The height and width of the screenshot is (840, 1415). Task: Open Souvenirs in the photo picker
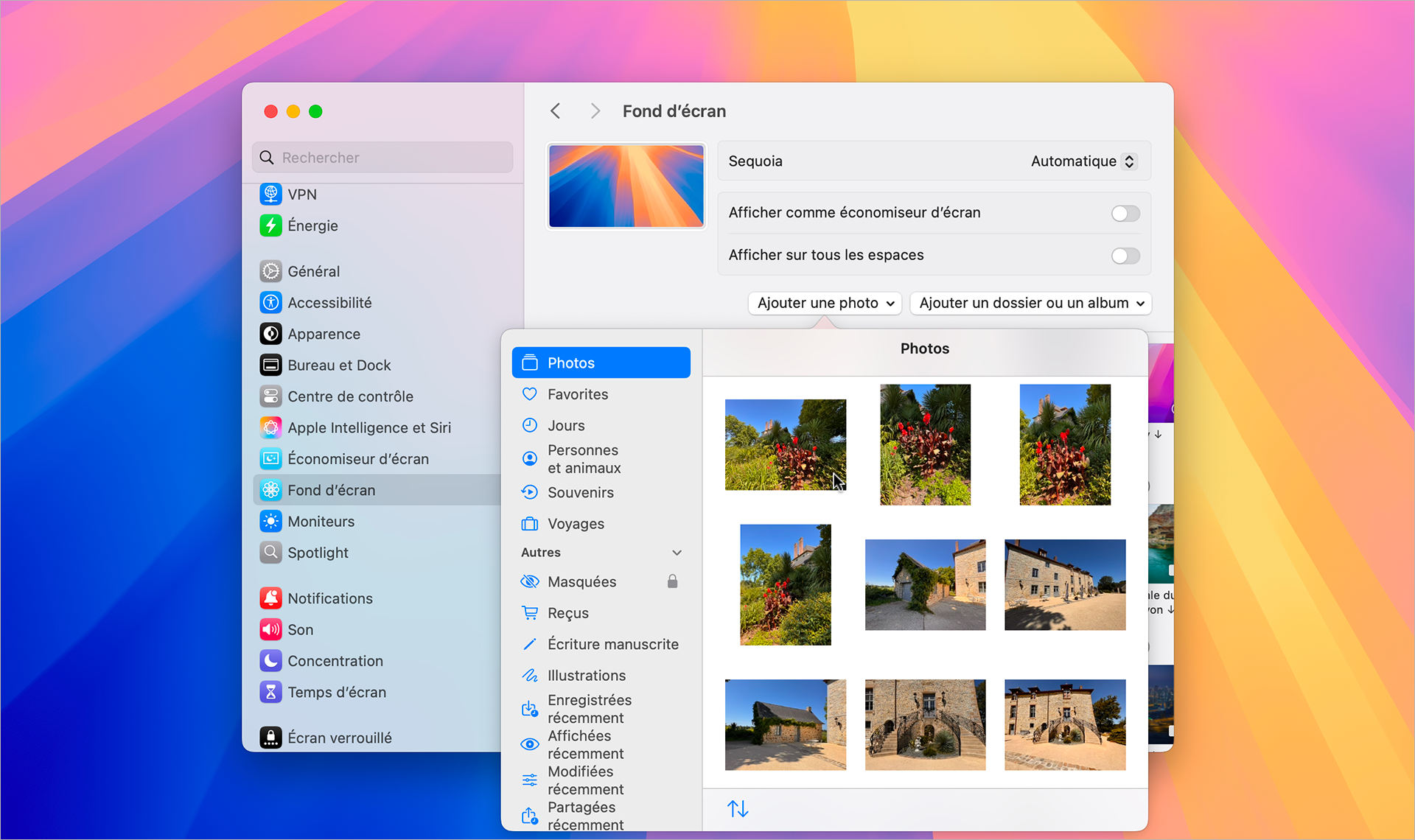point(580,492)
